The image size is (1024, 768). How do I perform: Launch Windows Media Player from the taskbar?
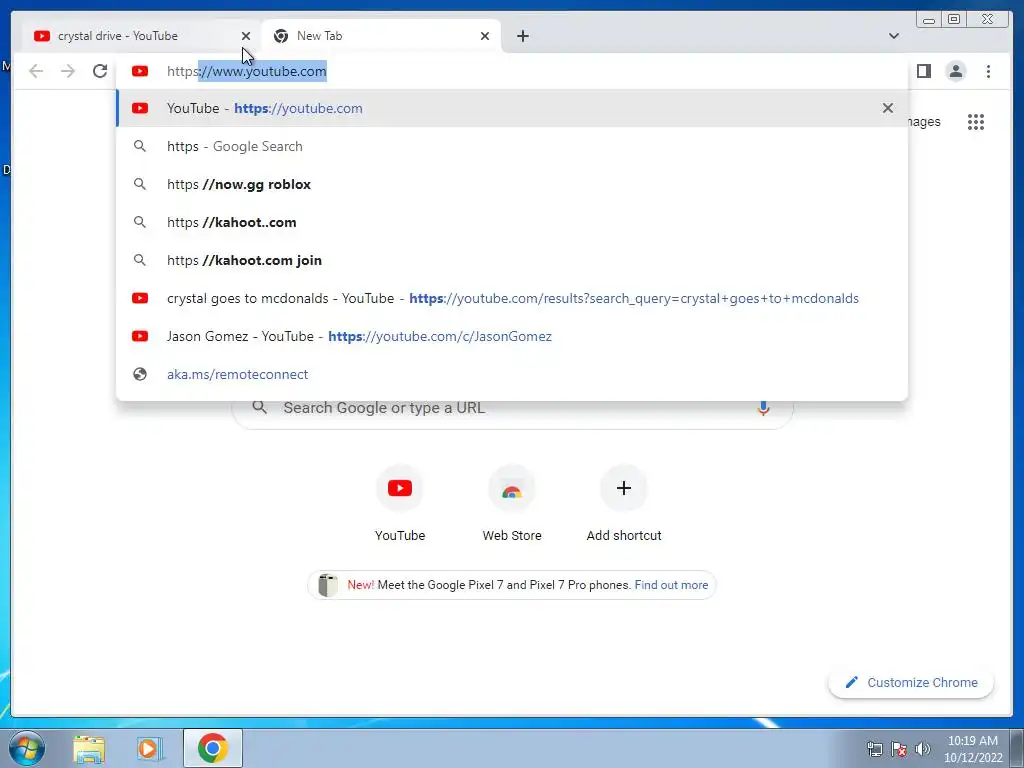coord(149,749)
